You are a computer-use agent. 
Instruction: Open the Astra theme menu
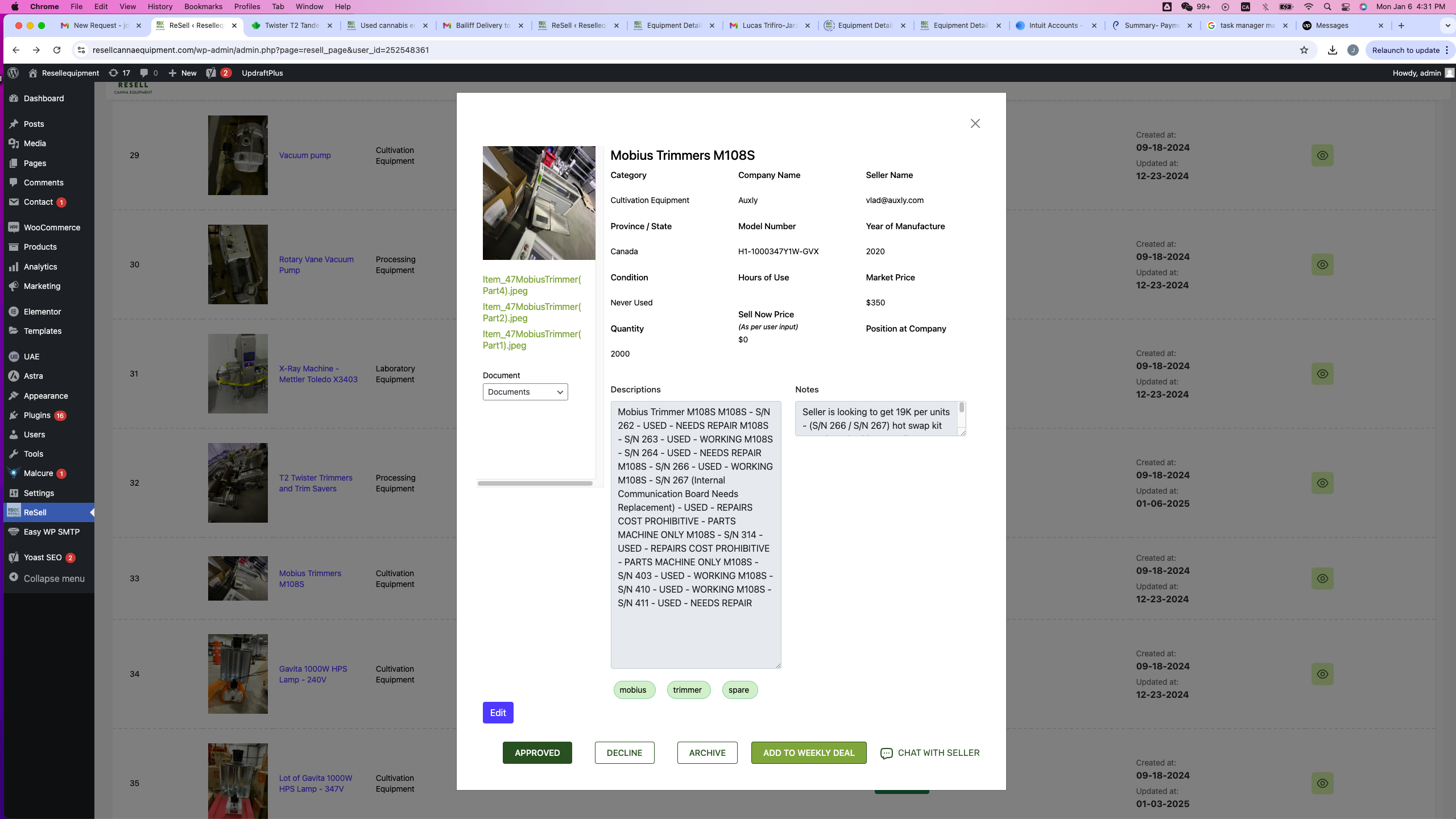(x=33, y=376)
